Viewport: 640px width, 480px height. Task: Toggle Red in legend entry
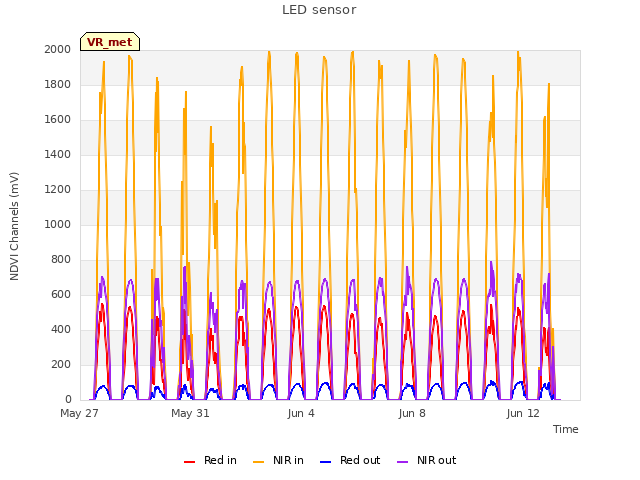pyautogui.click(x=210, y=460)
